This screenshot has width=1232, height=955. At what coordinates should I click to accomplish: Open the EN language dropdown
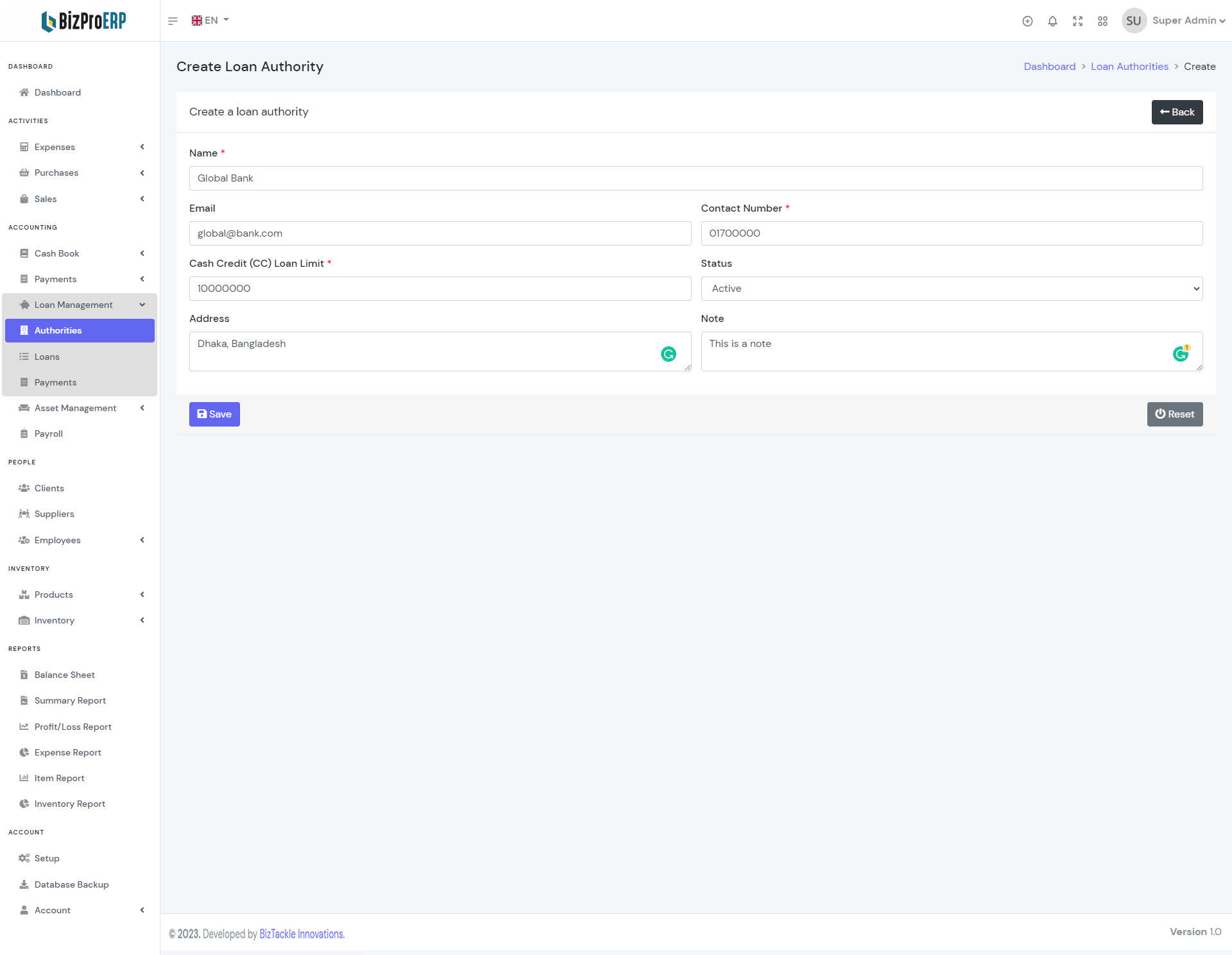click(x=210, y=21)
